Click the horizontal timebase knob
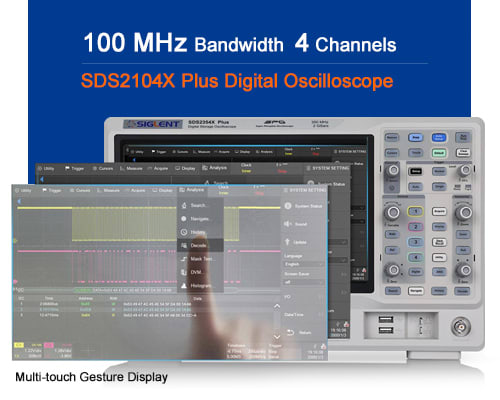Image resolution: width=500 pixels, height=400 pixels. [464, 212]
